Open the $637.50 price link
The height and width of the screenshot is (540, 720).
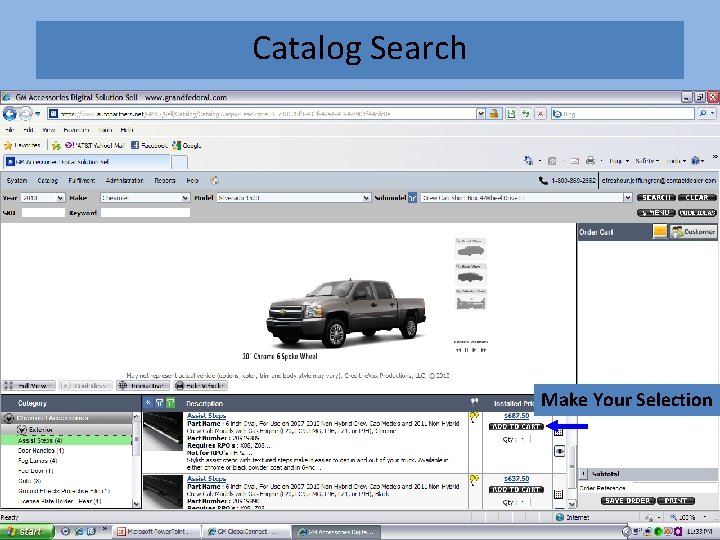(x=517, y=479)
